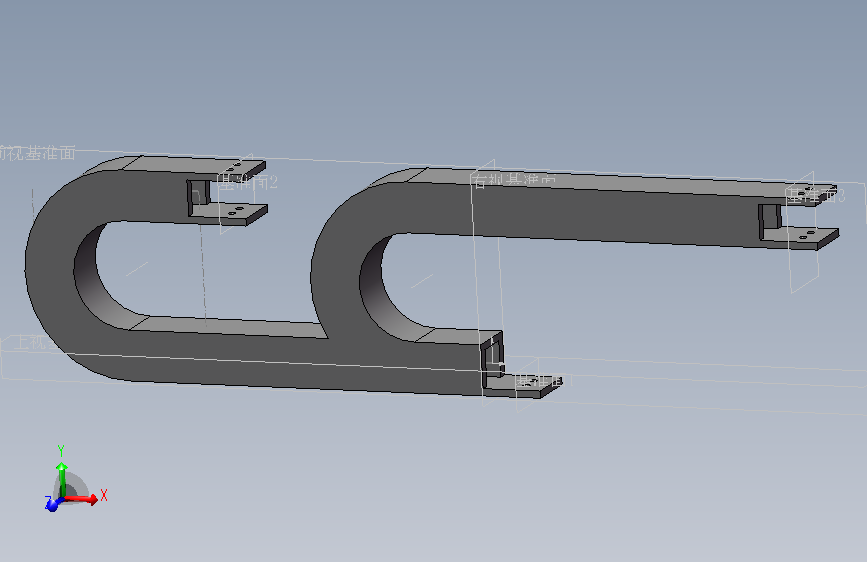Screen dimensions: 867x562
Task: Select the 基准面2 plane label
Action: (x=247, y=182)
